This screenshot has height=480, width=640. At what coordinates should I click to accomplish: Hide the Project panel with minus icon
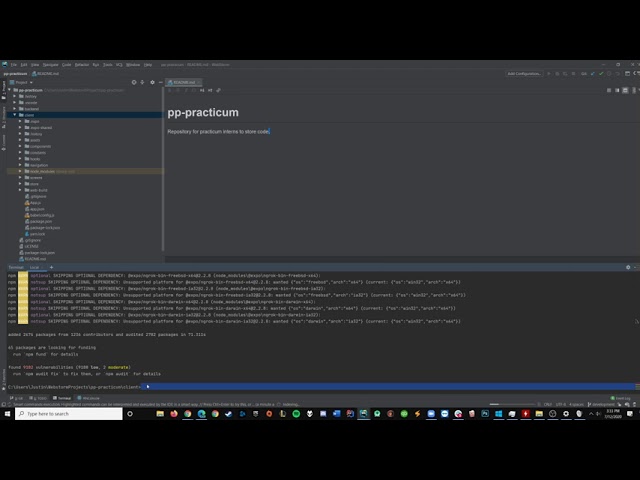(160, 82)
